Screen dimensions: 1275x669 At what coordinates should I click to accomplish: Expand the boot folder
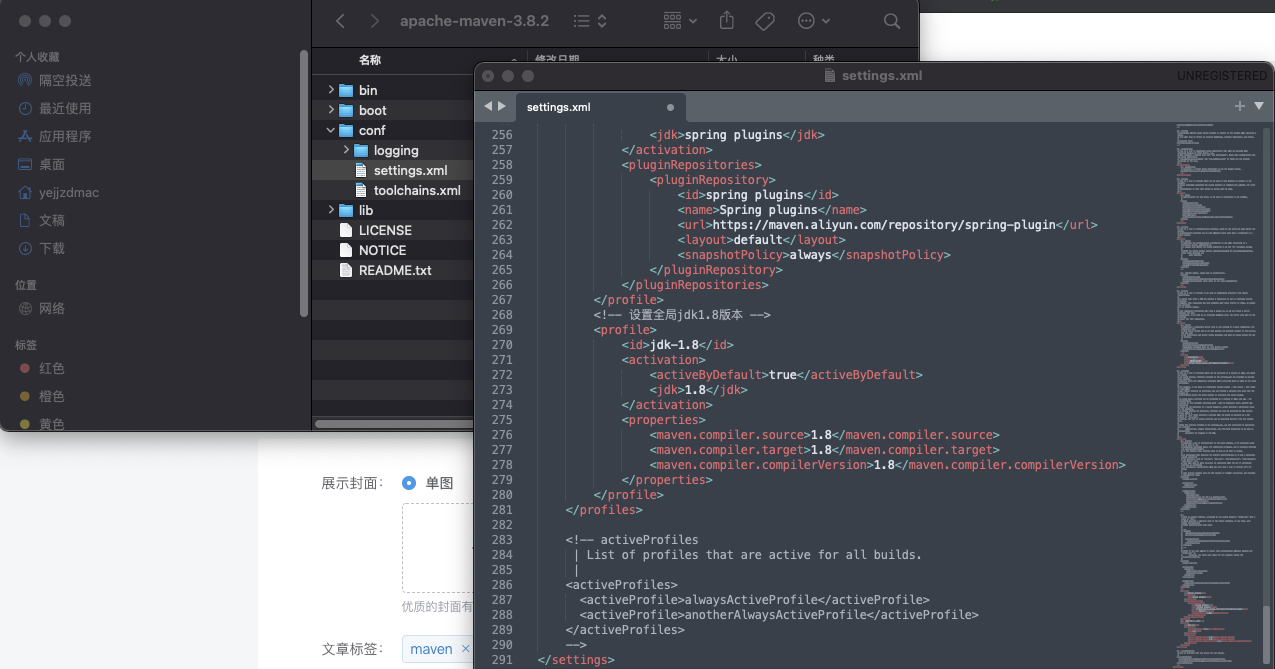coord(331,110)
